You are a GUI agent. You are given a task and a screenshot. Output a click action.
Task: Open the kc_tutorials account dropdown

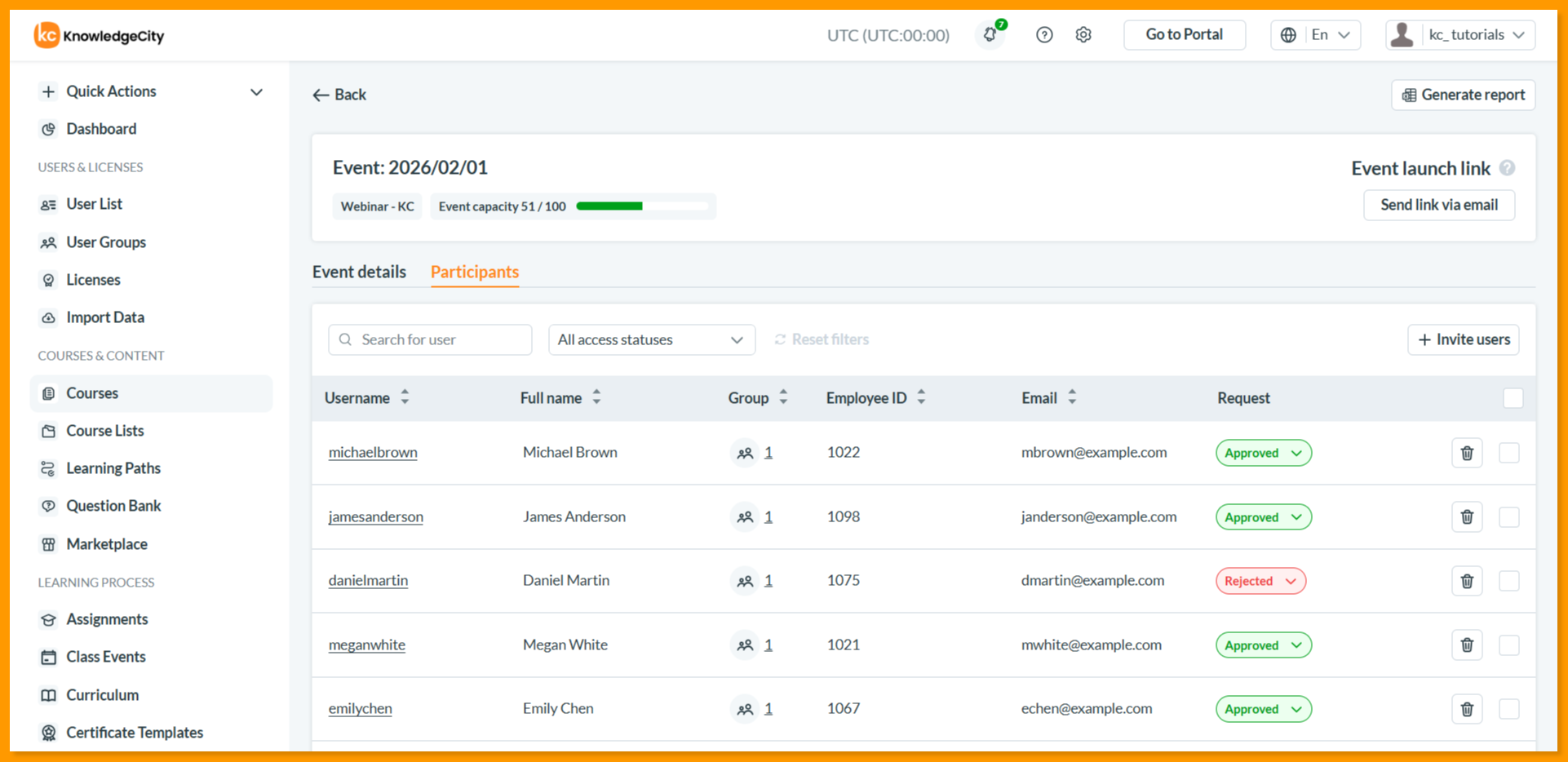(x=1460, y=35)
